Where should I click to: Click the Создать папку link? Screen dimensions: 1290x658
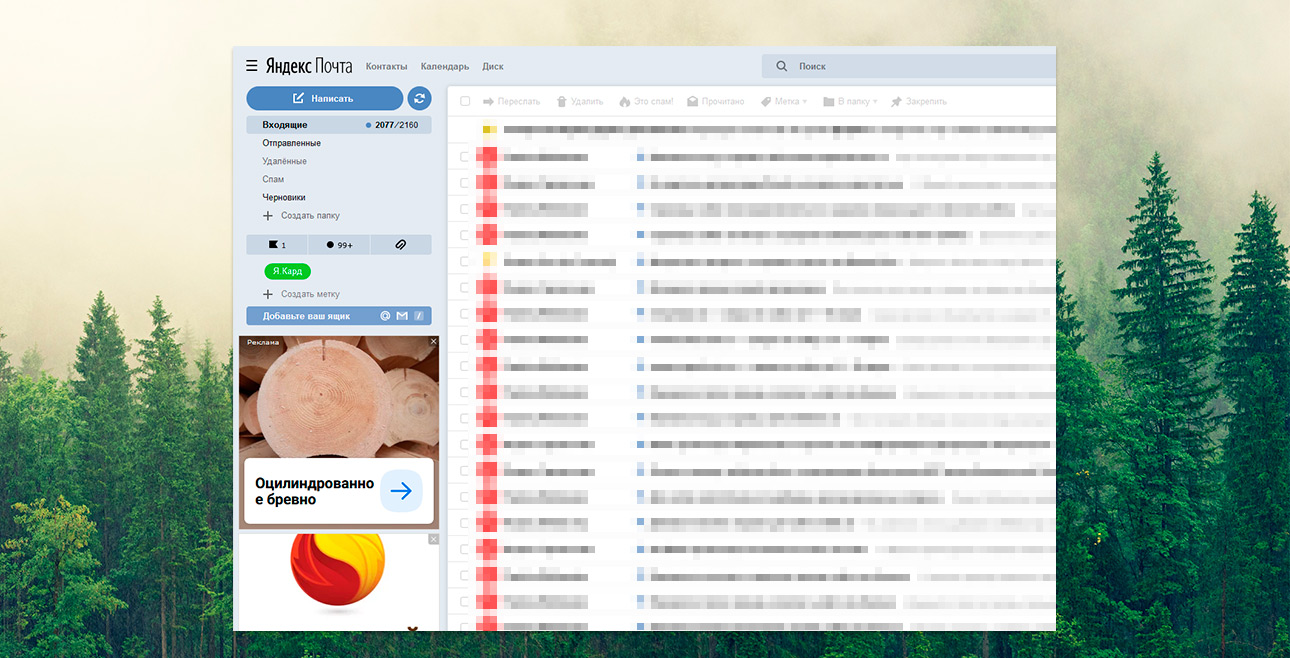click(309, 216)
